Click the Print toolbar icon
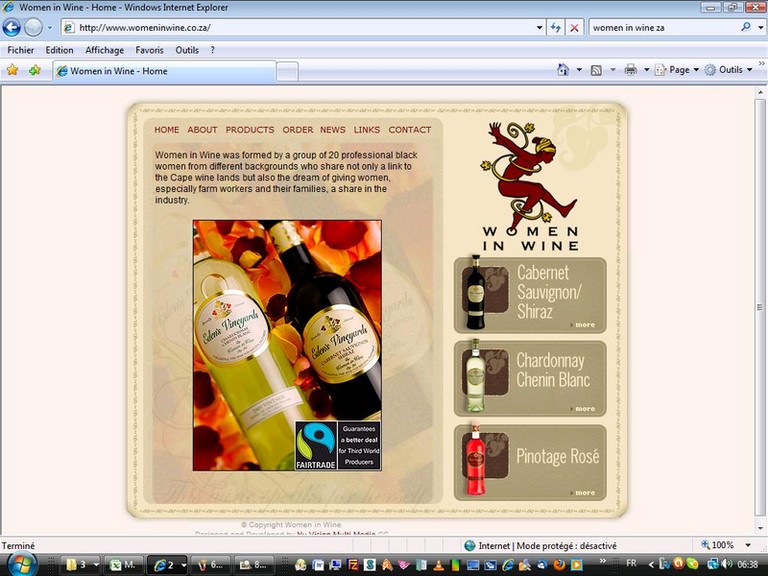Viewport: 768px width, 576px height. tap(630, 70)
